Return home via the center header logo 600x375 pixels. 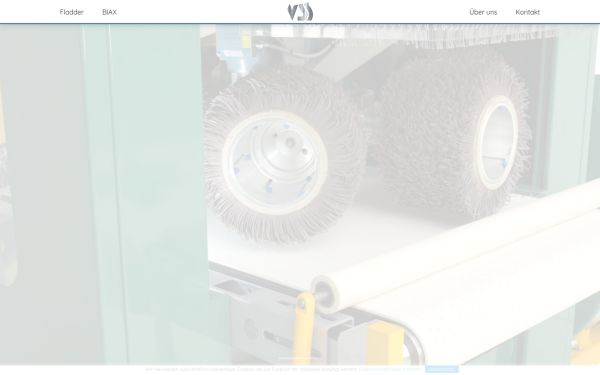[300, 12]
